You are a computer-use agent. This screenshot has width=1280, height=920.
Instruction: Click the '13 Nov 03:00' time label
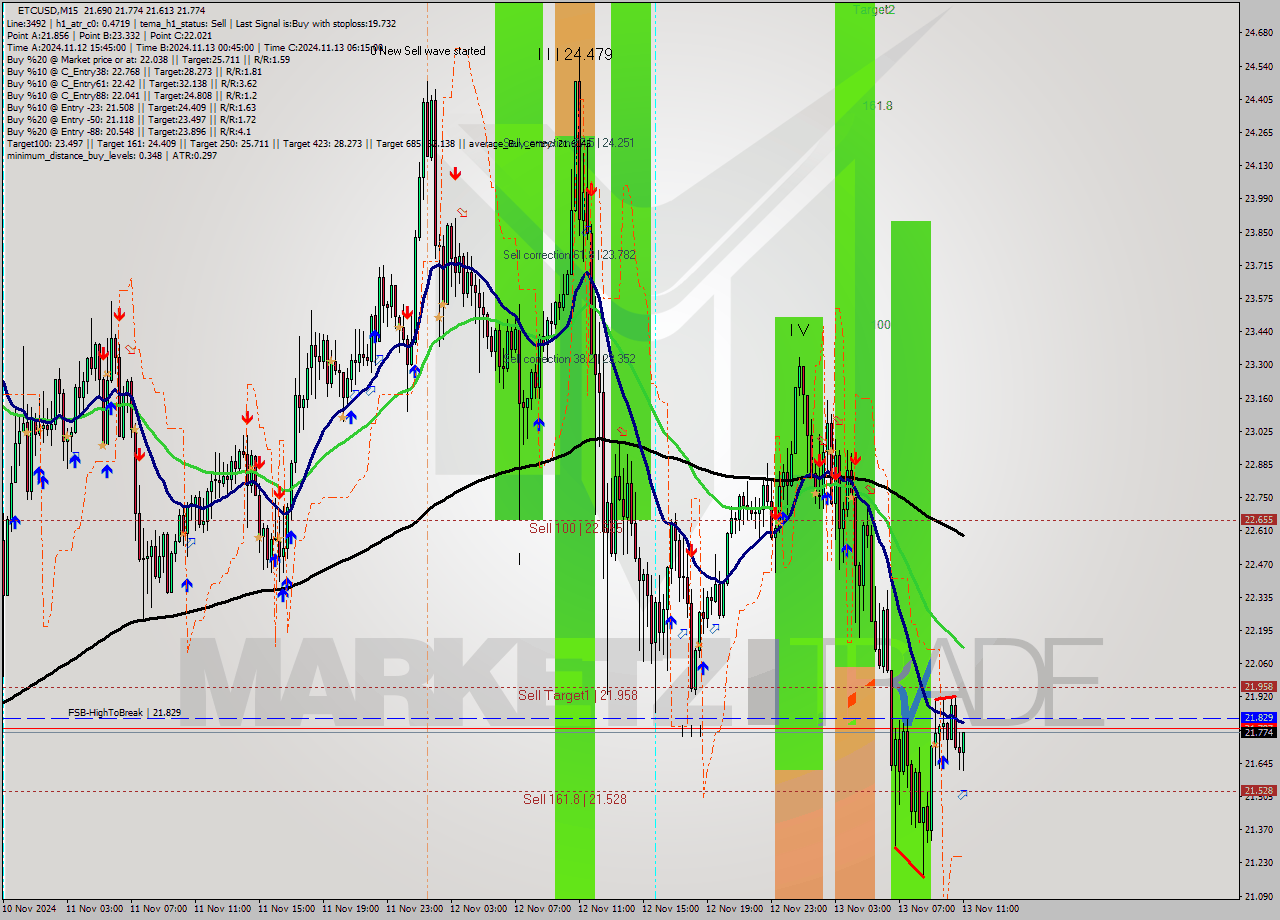tap(863, 909)
